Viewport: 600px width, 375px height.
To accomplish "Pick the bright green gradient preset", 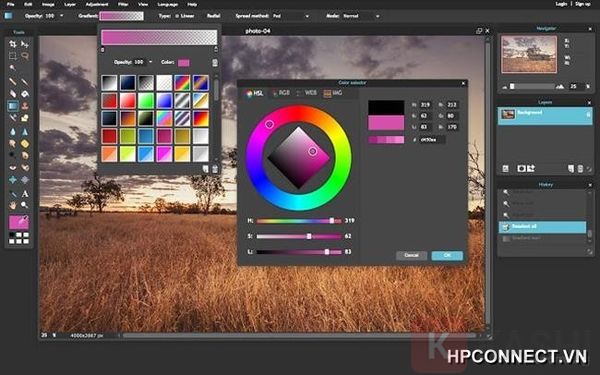I will (x=146, y=101).
